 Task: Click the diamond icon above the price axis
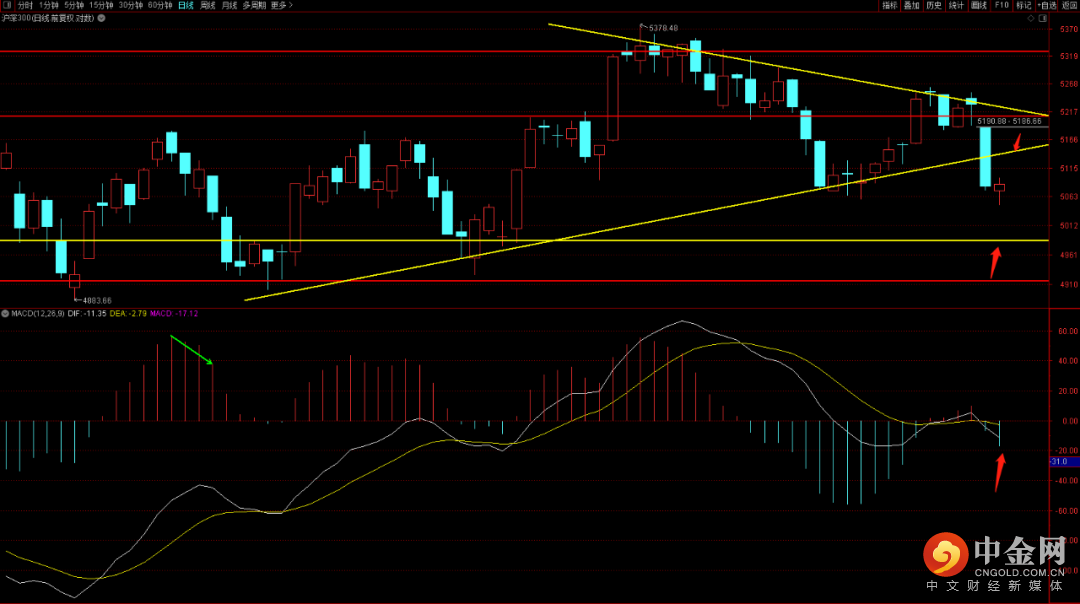tap(1030, 19)
